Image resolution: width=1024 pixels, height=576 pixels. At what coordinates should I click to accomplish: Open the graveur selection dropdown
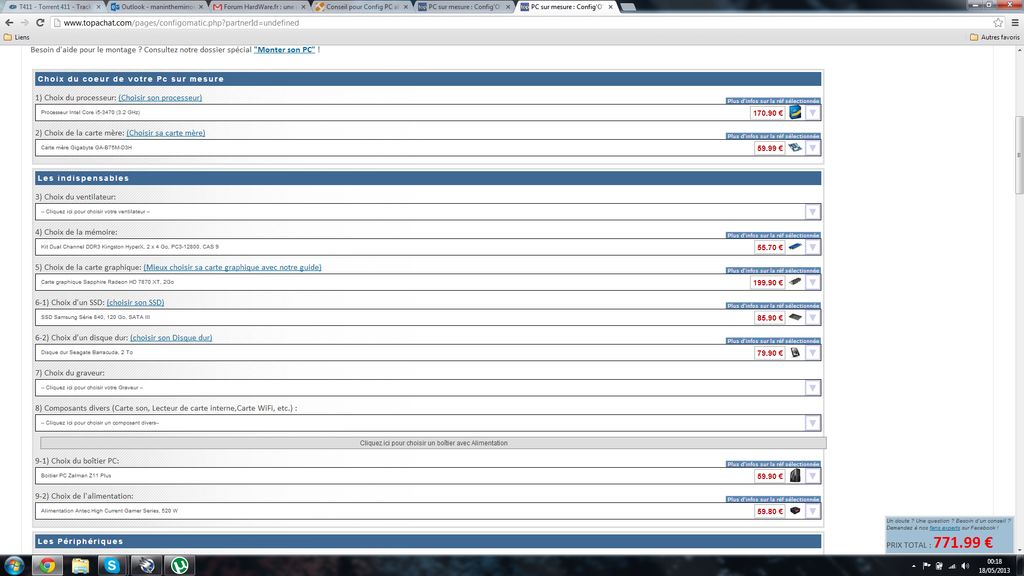point(812,387)
